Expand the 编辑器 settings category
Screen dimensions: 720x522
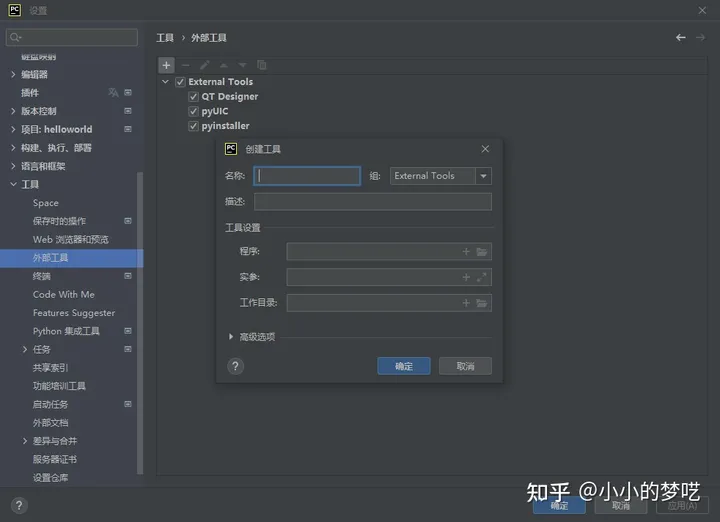click(13, 74)
